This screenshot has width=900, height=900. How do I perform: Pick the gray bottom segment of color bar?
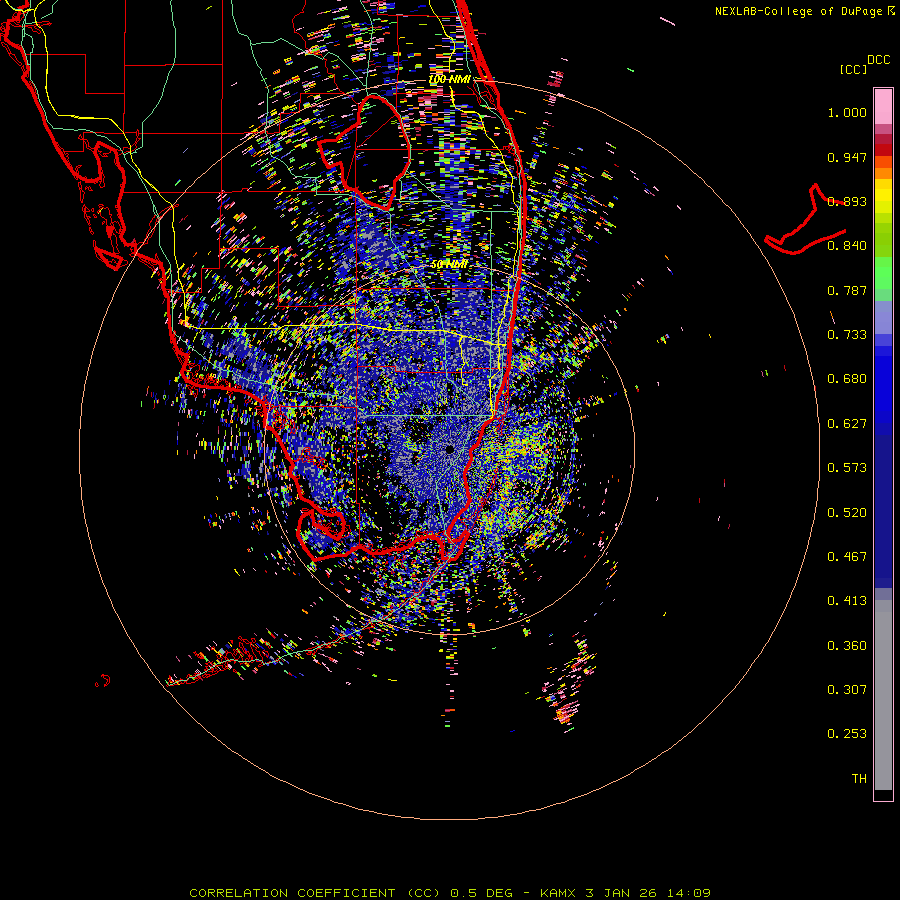[883, 695]
